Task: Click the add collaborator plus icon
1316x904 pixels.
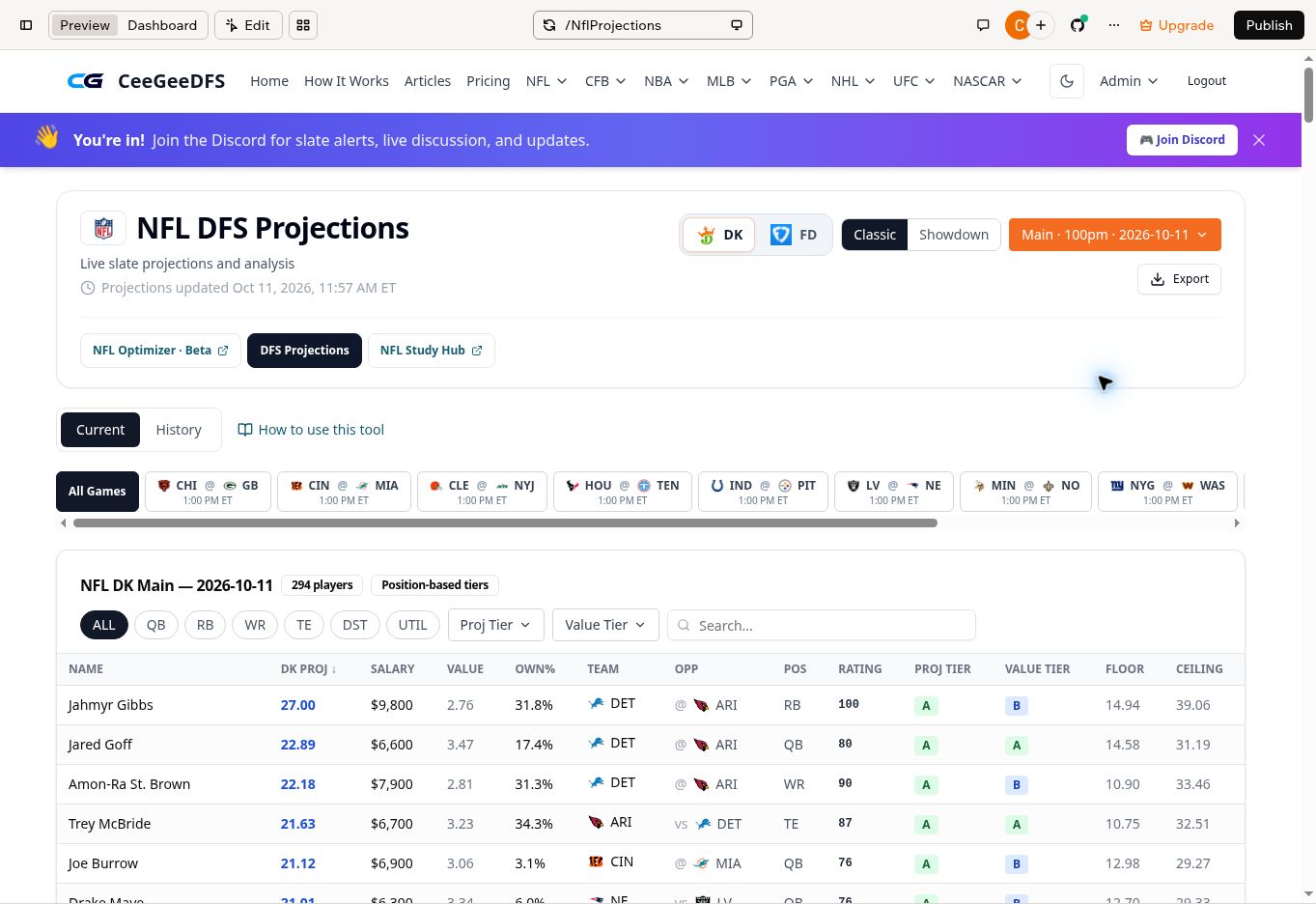Action: click(1041, 25)
